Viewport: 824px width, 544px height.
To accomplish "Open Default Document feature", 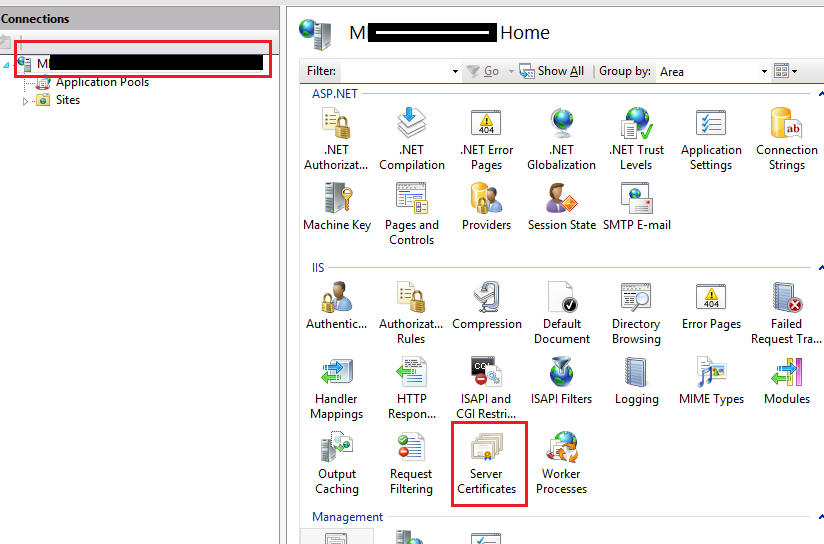I will point(562,313).
